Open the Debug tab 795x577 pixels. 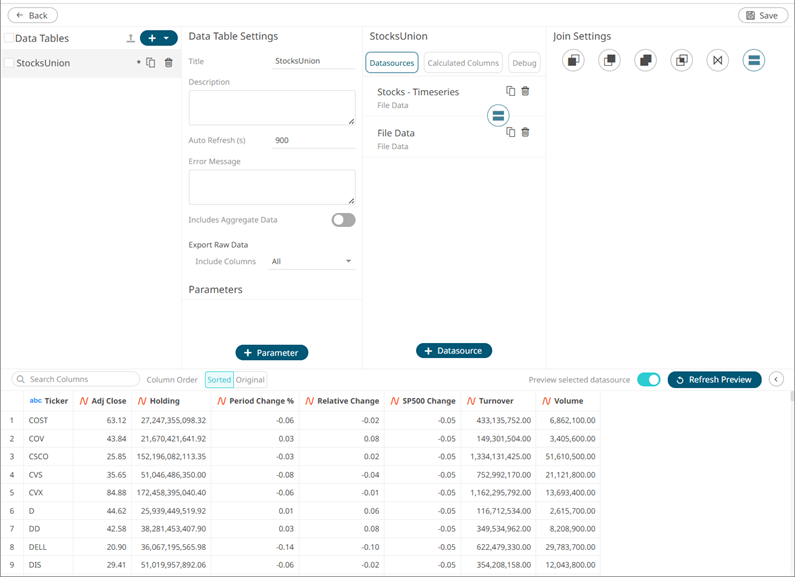tap(524, 63)
